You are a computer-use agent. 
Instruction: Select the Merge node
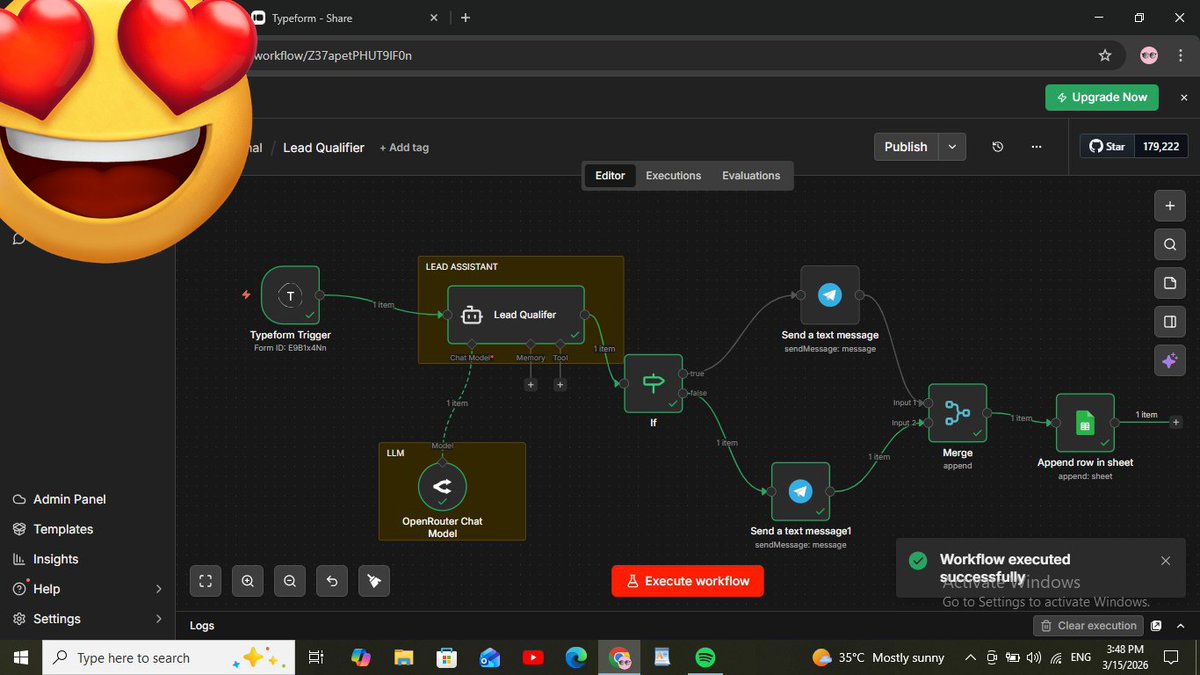957,412
